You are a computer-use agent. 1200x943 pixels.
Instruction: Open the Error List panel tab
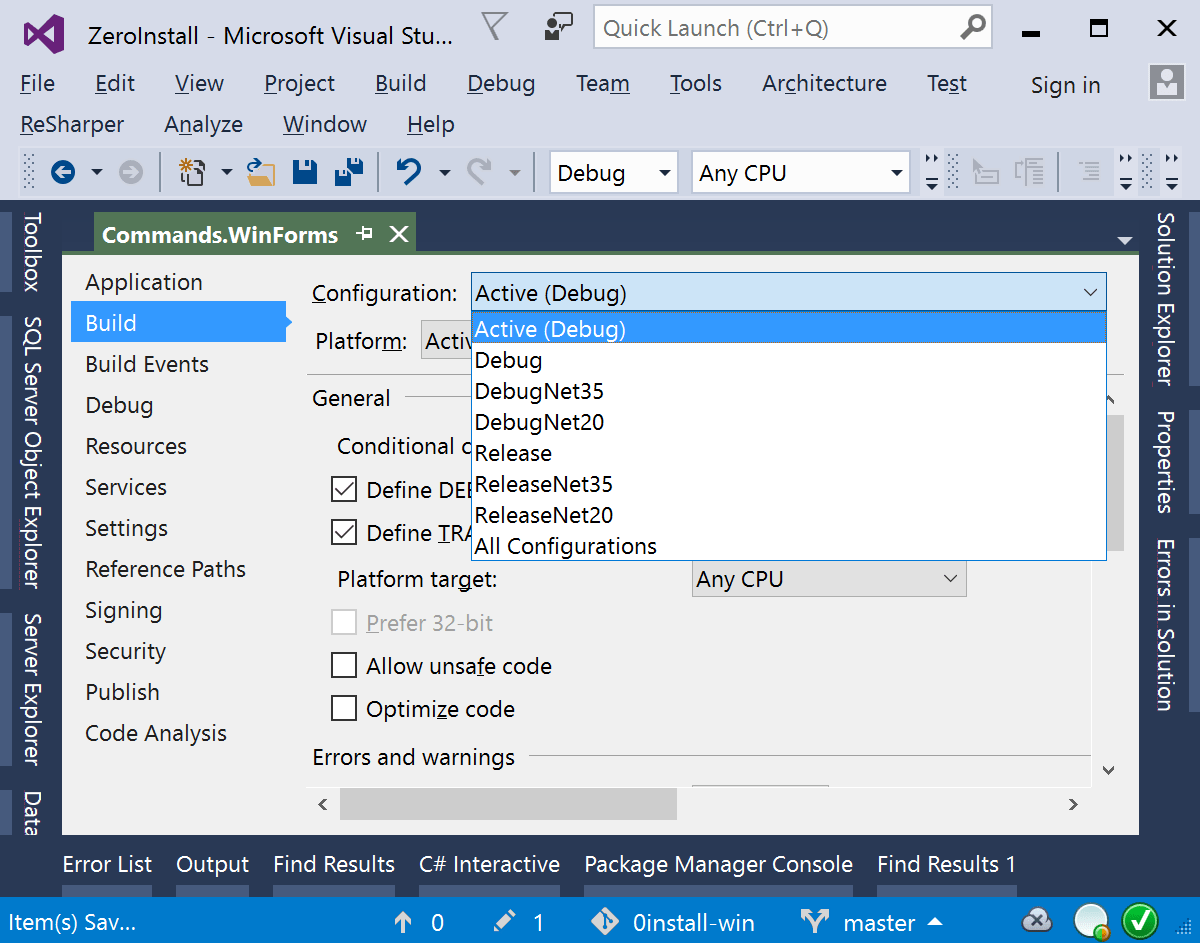pos(108,864)
